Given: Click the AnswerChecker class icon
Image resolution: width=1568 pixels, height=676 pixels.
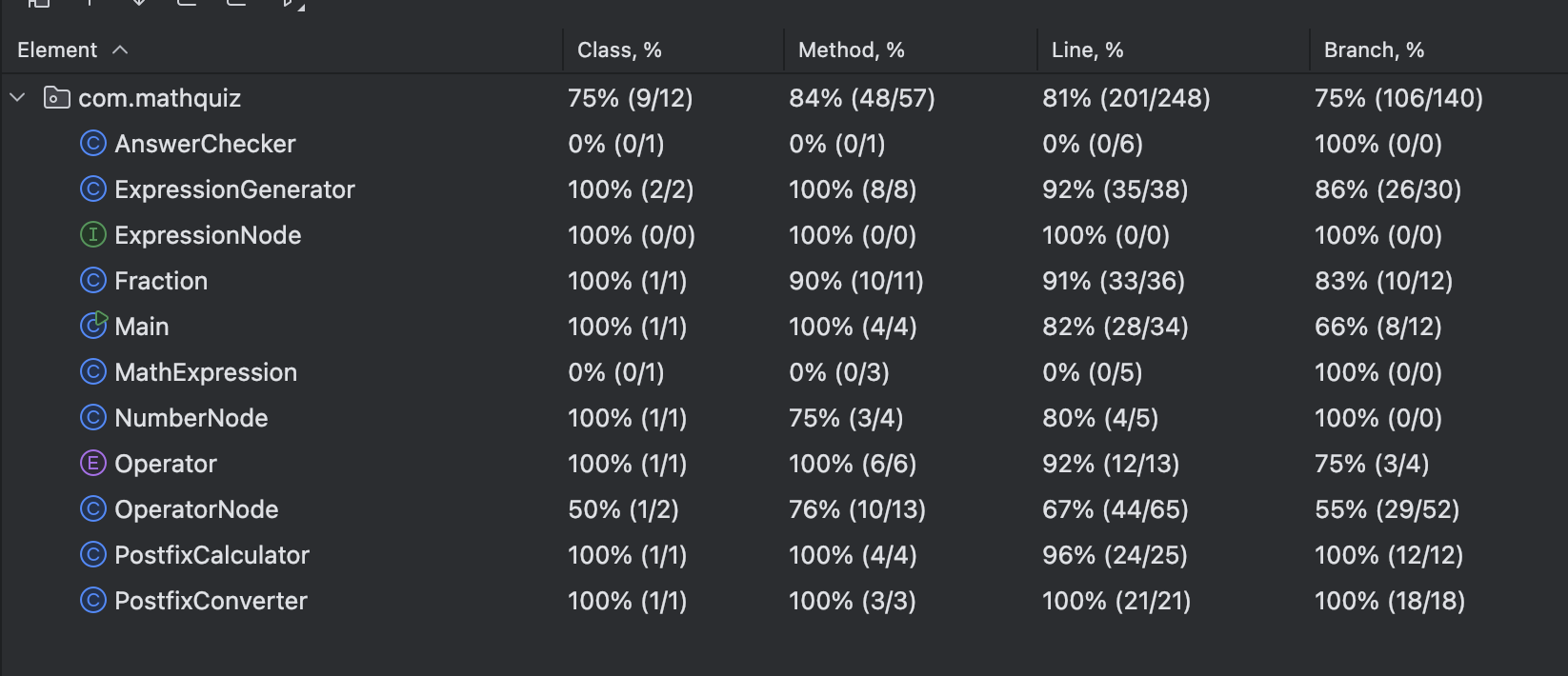Looking at the screenshot, I should 92,144.
